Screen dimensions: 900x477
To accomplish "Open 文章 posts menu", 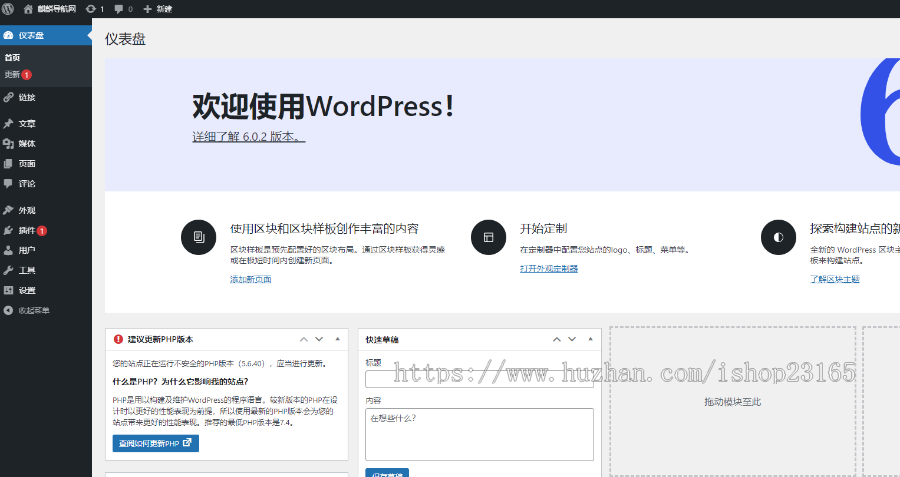I will [x=46, y=123].
